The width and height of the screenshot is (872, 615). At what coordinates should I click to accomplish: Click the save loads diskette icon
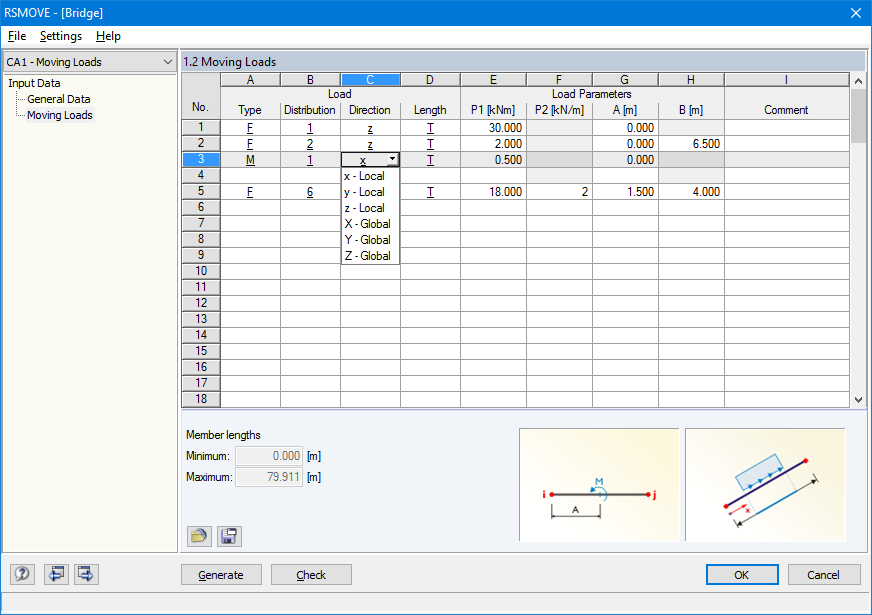[229, 536]
